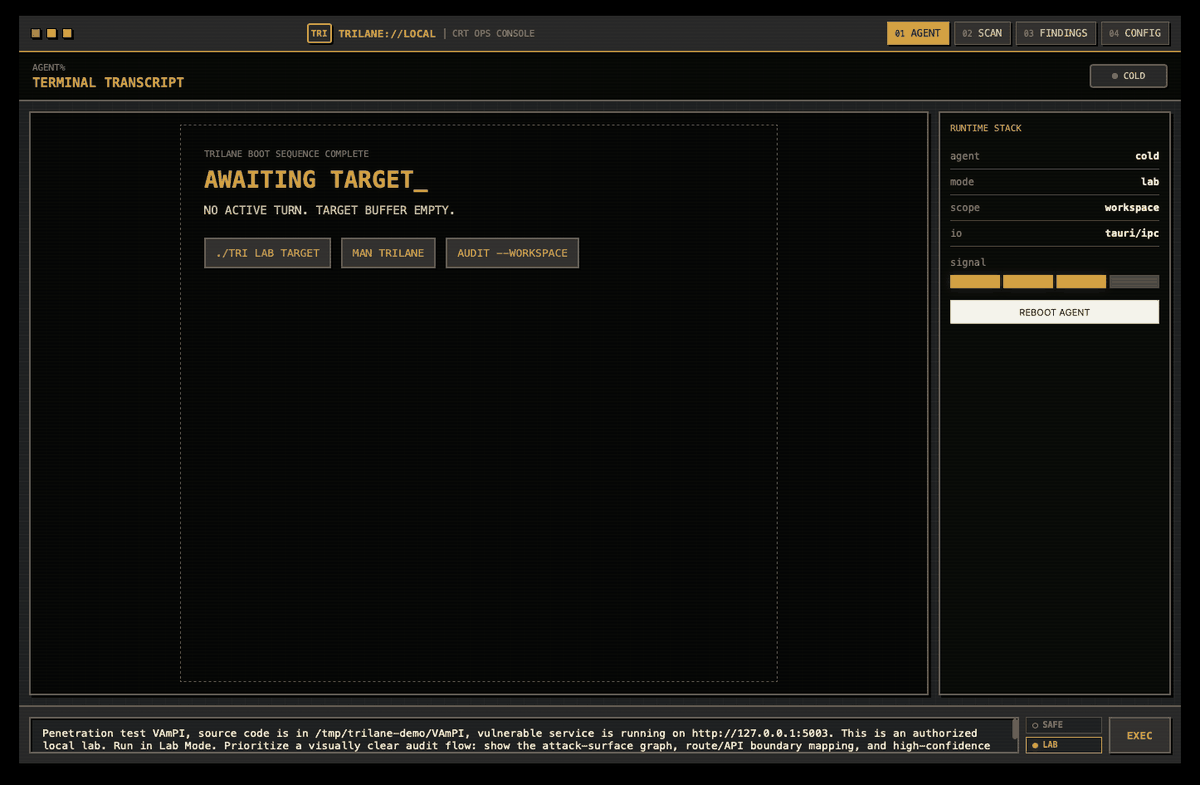
Task: Click CRT OPS CONSOLE label
Action: click(x=493, y=34)
